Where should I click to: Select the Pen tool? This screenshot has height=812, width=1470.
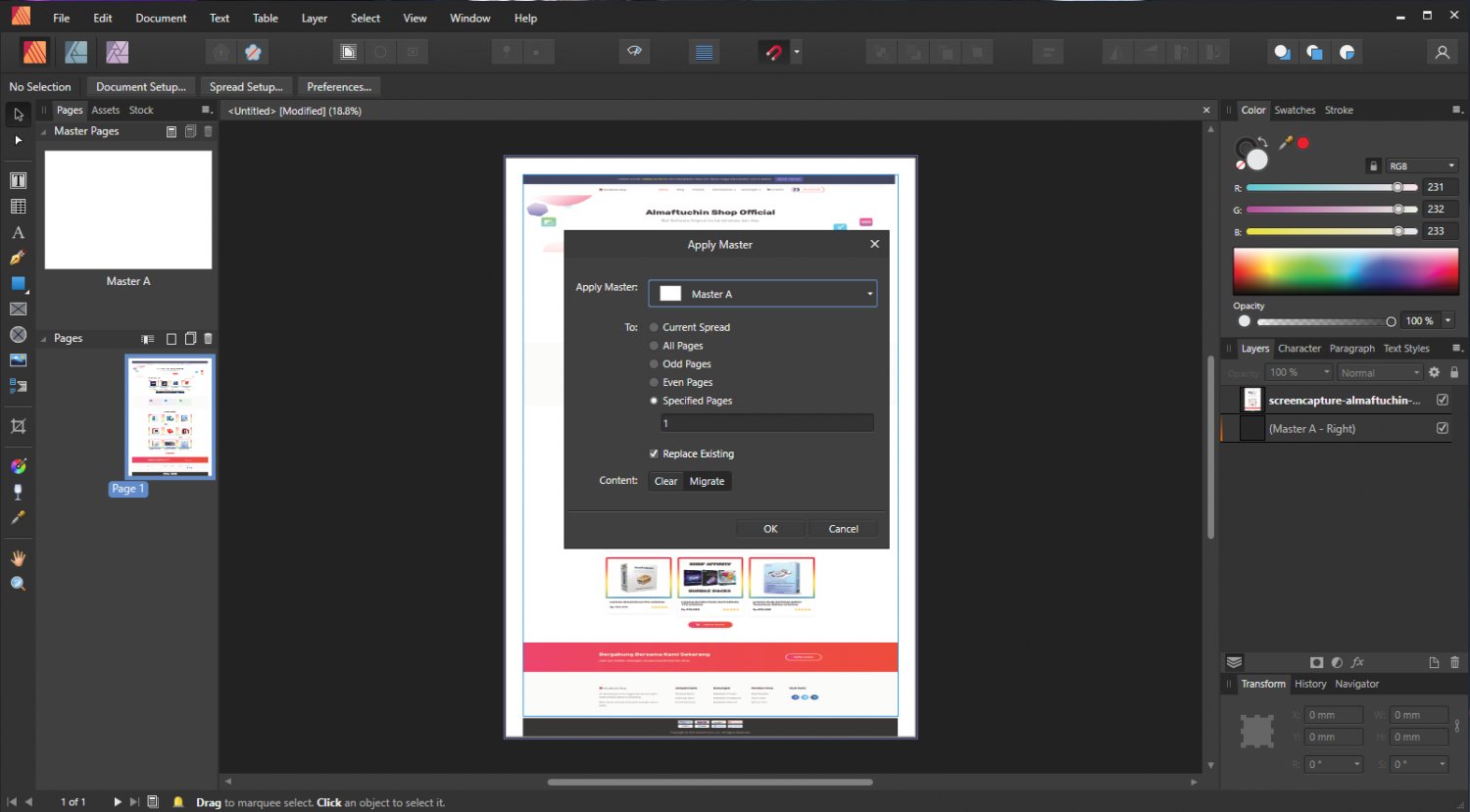[18, 258]
